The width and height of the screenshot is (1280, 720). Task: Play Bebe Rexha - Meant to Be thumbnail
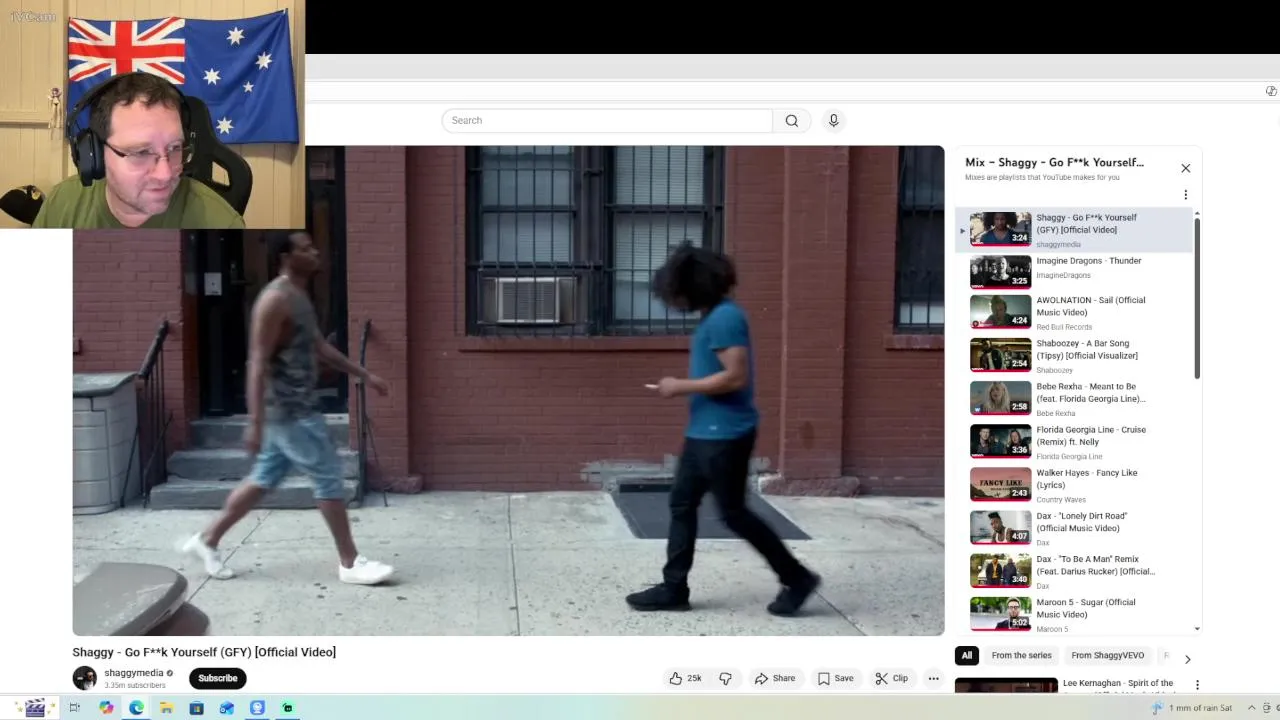tap(1000, 398)
